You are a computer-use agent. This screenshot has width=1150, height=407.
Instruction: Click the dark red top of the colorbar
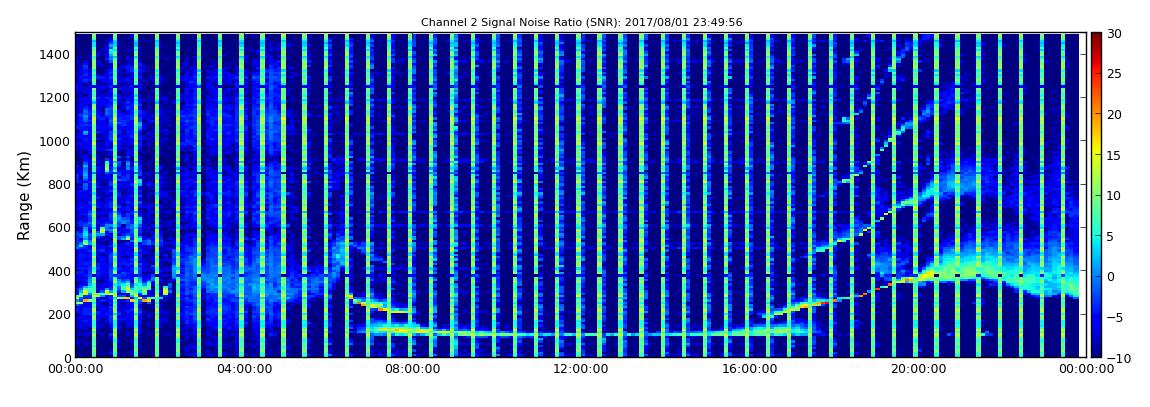click(1096, 38)
